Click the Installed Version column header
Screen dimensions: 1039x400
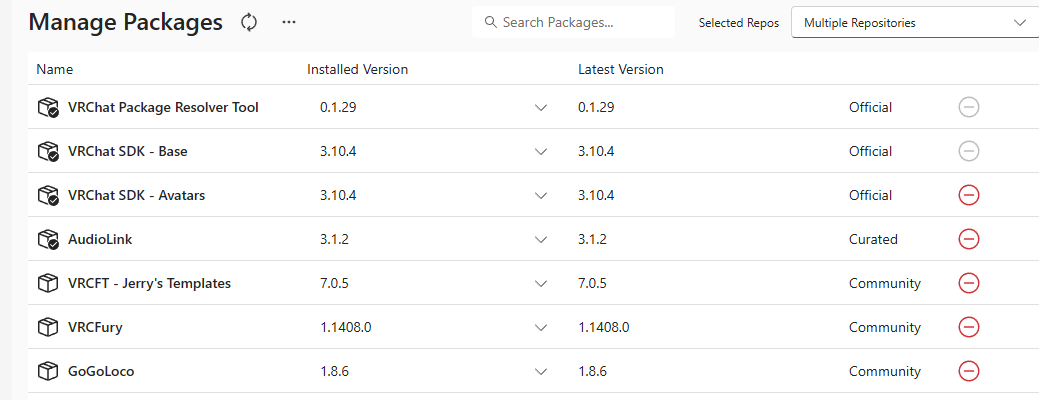[x=358, y=69]
